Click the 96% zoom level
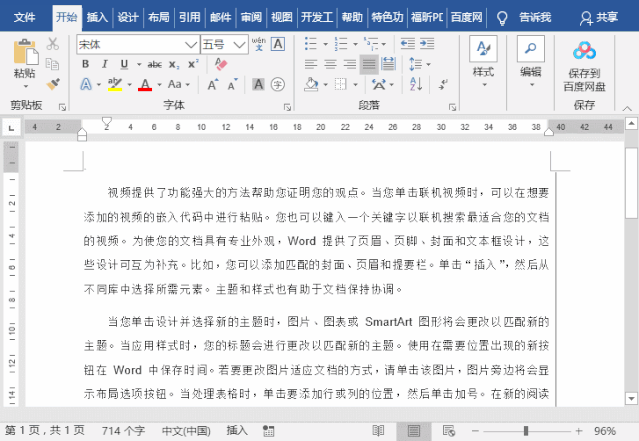 (605, 431)
